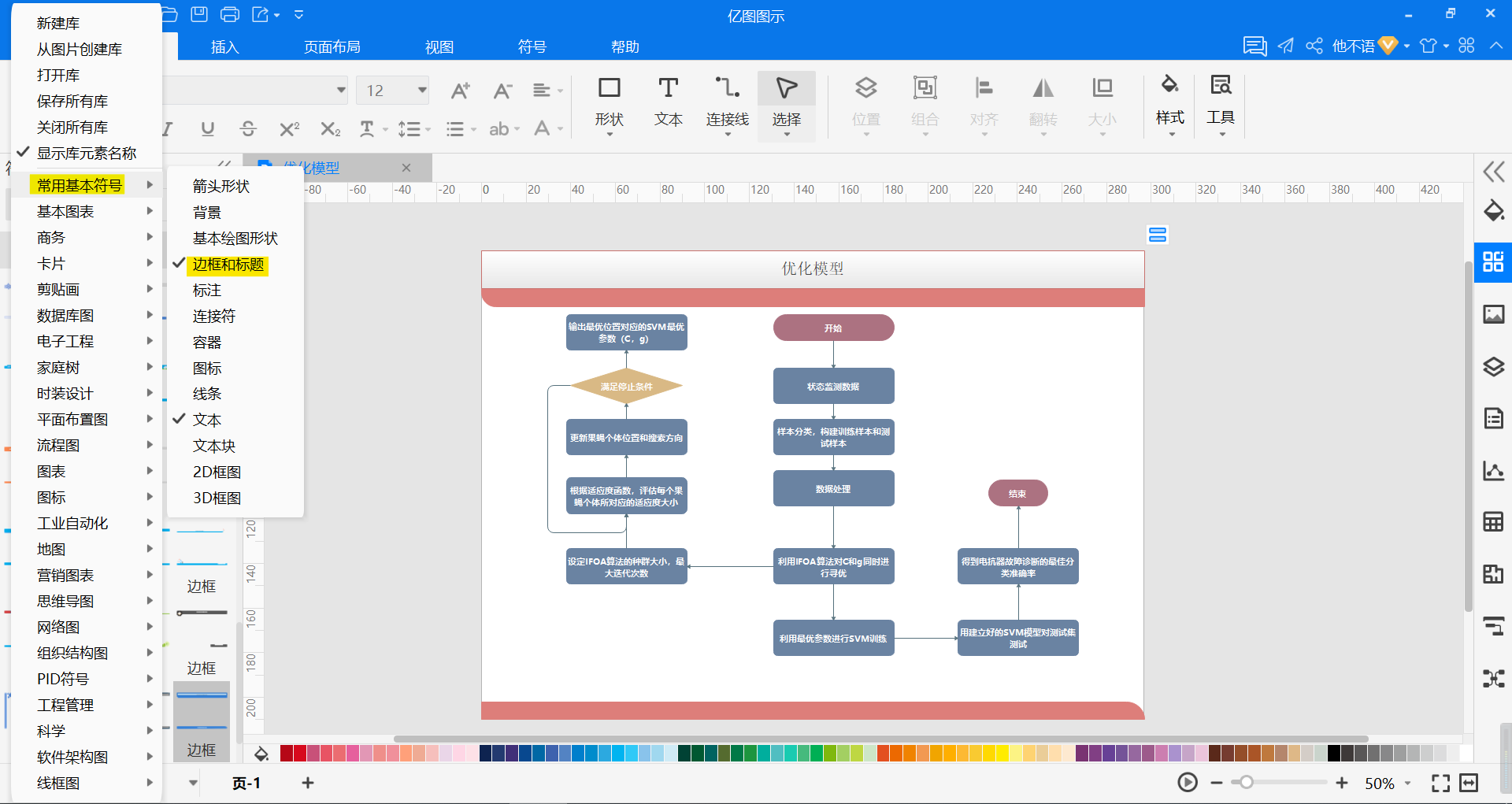Open 视图 ribbon tab
The width and height of the screenshot is (1512, 804).
point(439,46)
